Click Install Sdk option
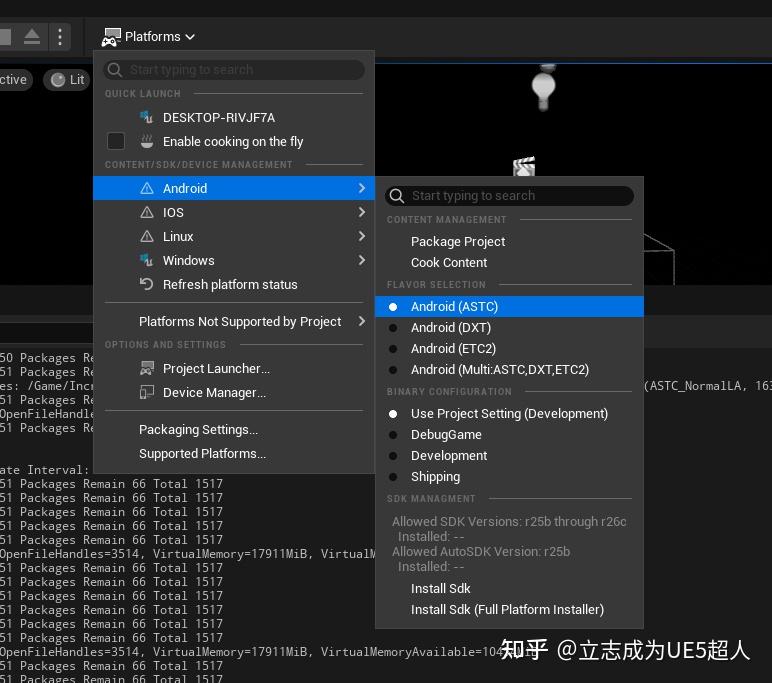772x683 pixels. (x=510, y=588)
